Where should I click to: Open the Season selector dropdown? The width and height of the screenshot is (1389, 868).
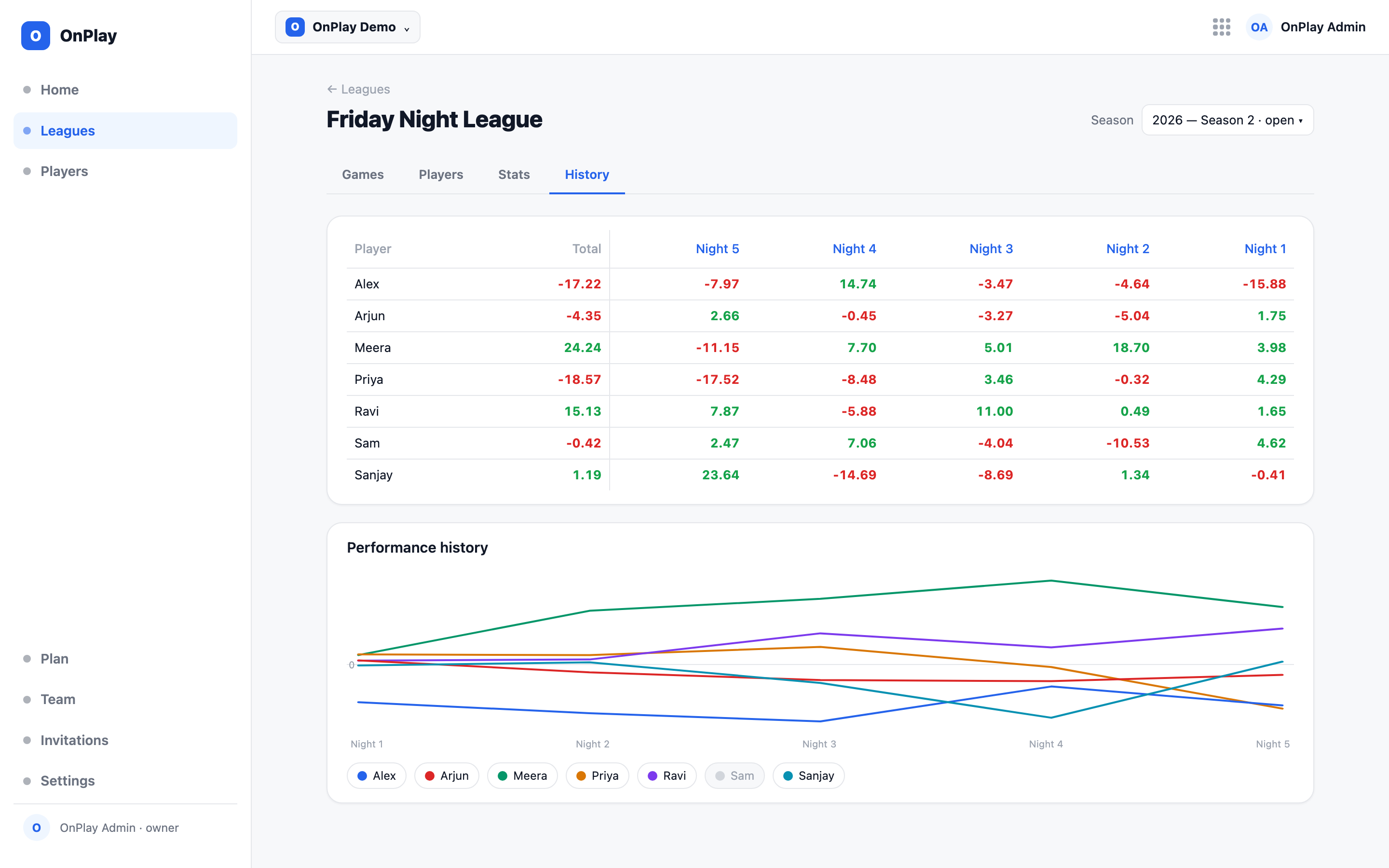coord(1227,120)
